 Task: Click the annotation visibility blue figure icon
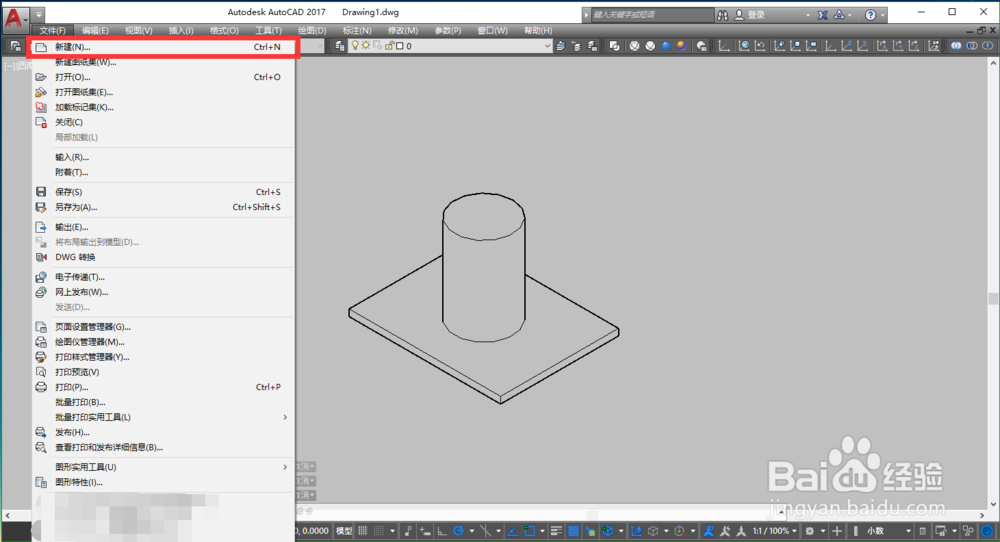[708, 531]
